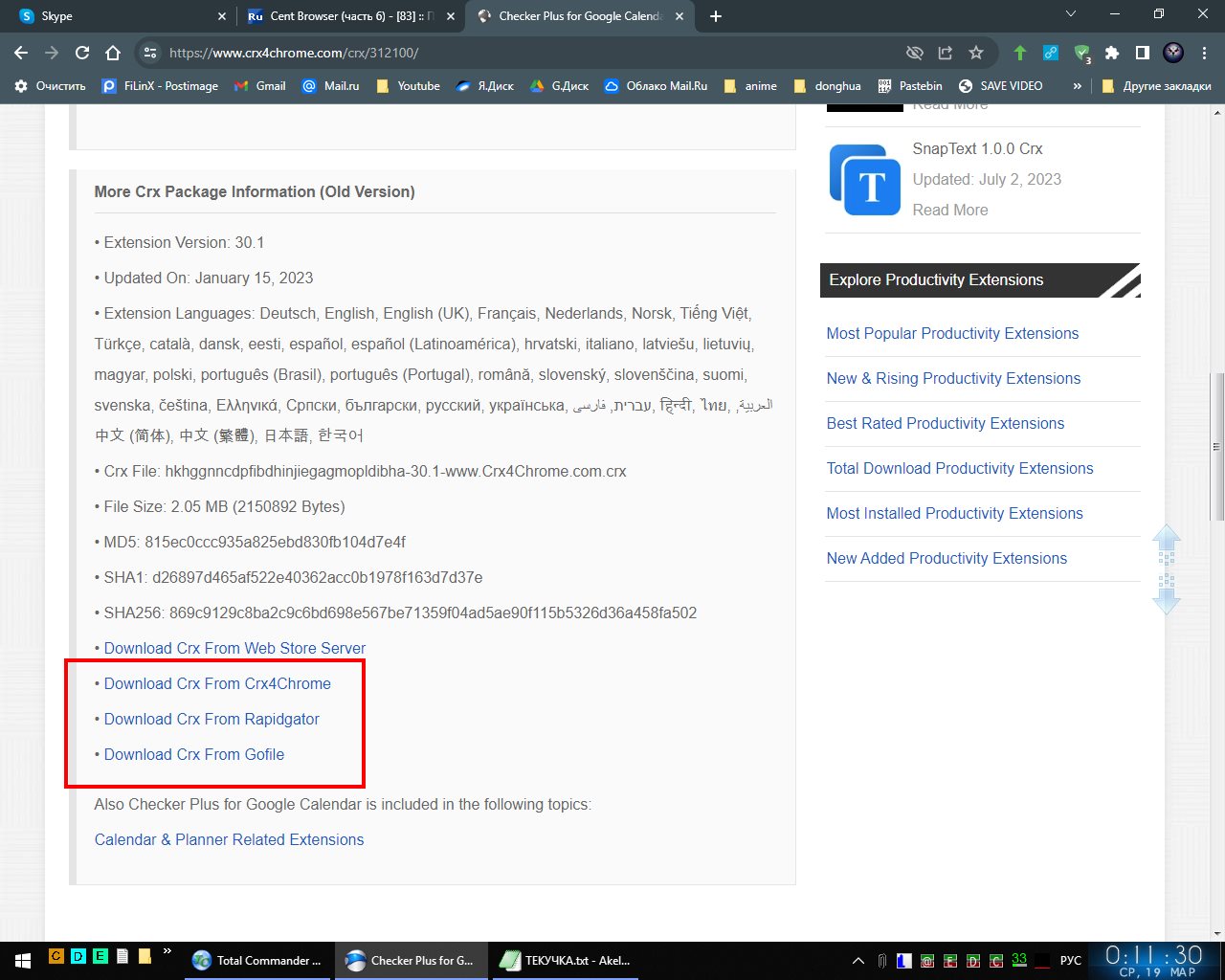
Task: Open Best Rated Productivity Extensions
Action: 946,423
